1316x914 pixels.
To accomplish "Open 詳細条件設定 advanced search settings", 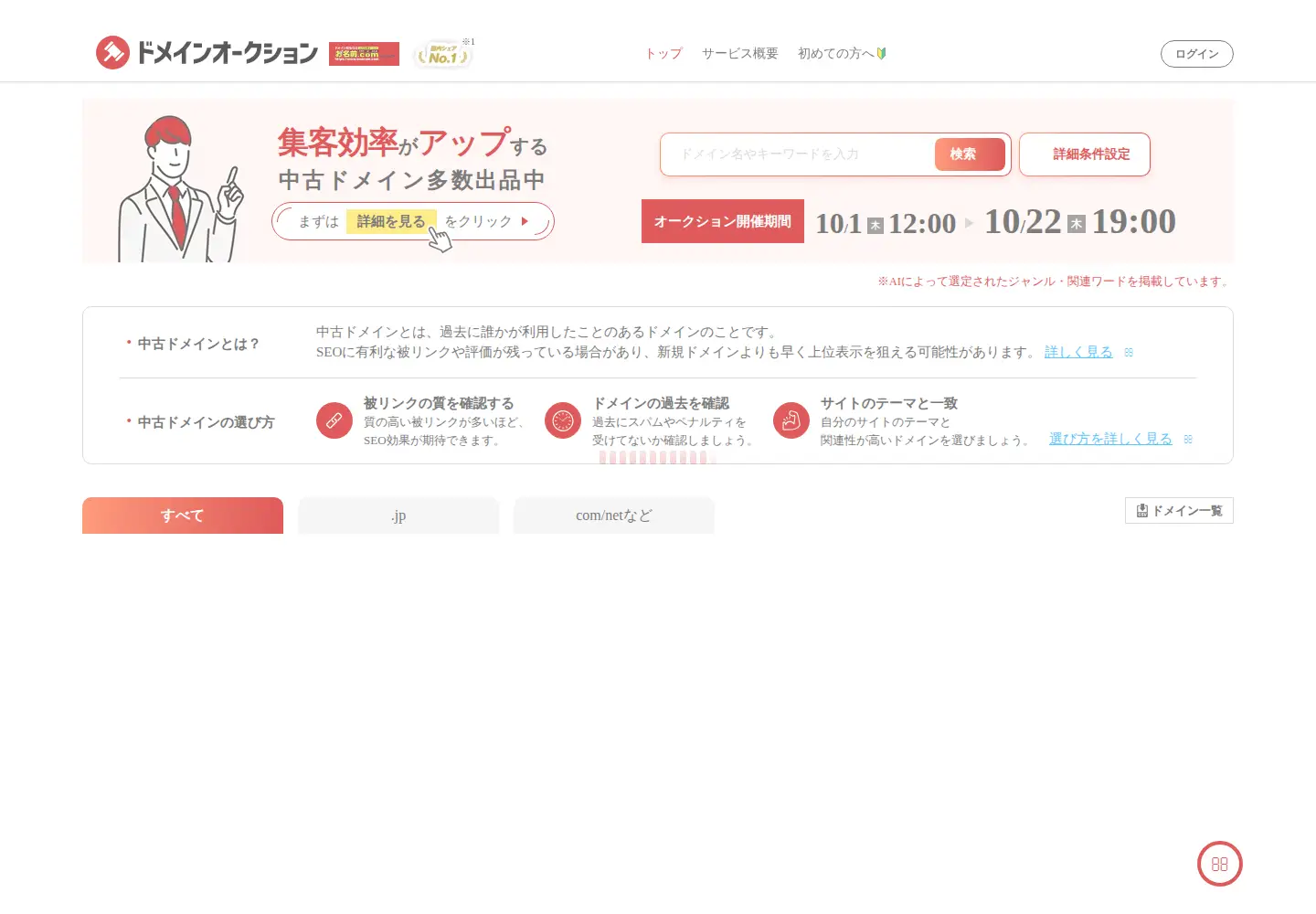I will [x=1085, y=154].
